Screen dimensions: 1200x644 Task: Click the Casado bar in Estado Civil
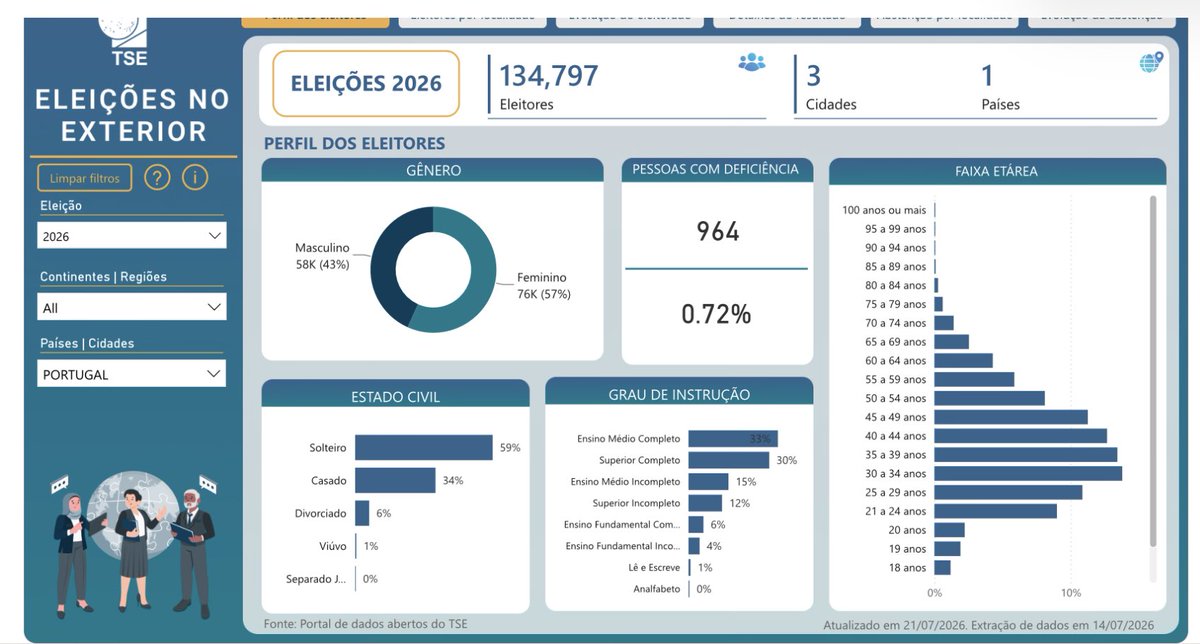(395, 481)
